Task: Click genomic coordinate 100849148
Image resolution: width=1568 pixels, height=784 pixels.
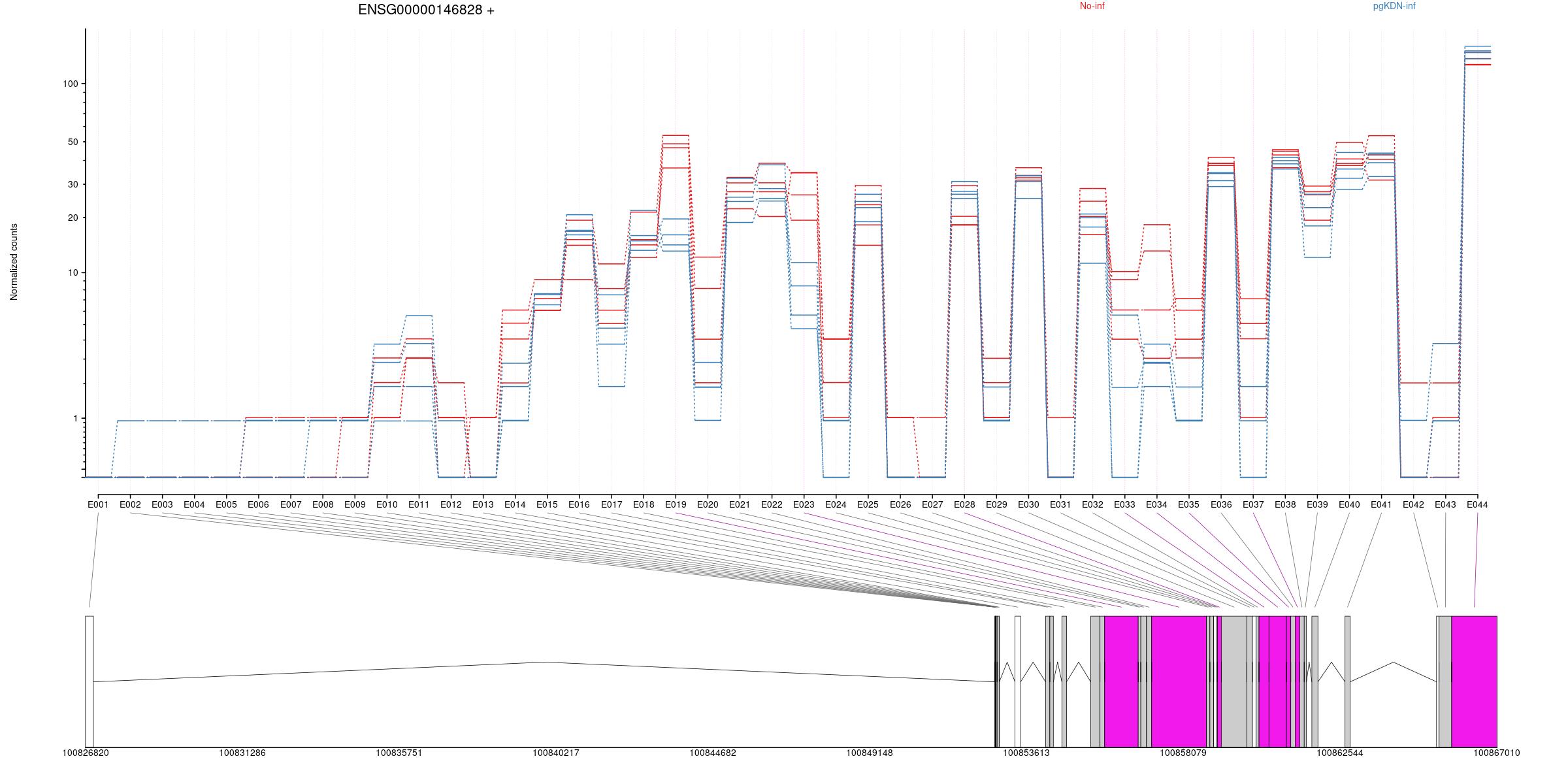Action: tap(870, 753)
